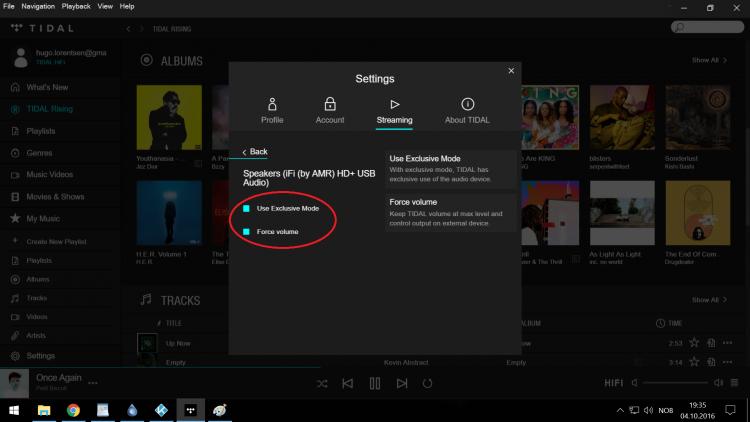Add the 3:14 track to playlist
Image resolution: width=750 pixels, height=422 pixels.
coord(711,362)
